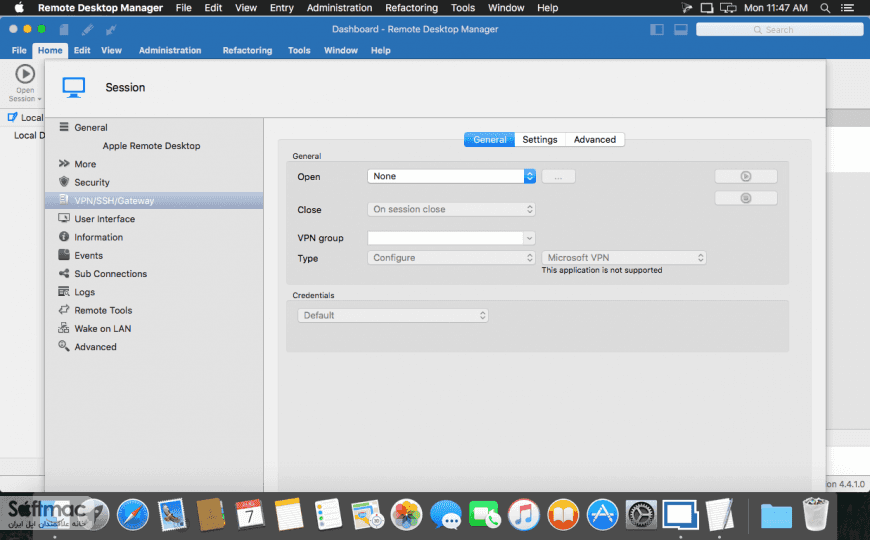The width and height of the screenshot is (870, 540).
Task: Open the Type Configure dropdown
Action: [451, 258]
